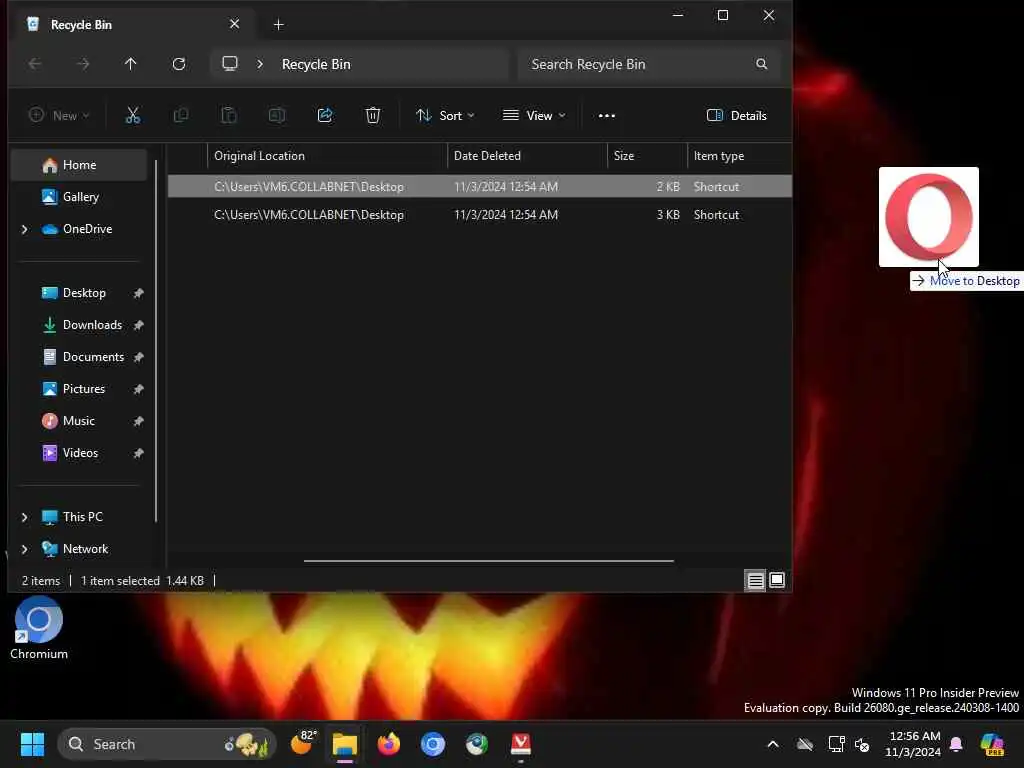Unpin Downloads using its pin icon
Image resolution: width=1024 pixels, height=768 pixels.
coord(138,325)
